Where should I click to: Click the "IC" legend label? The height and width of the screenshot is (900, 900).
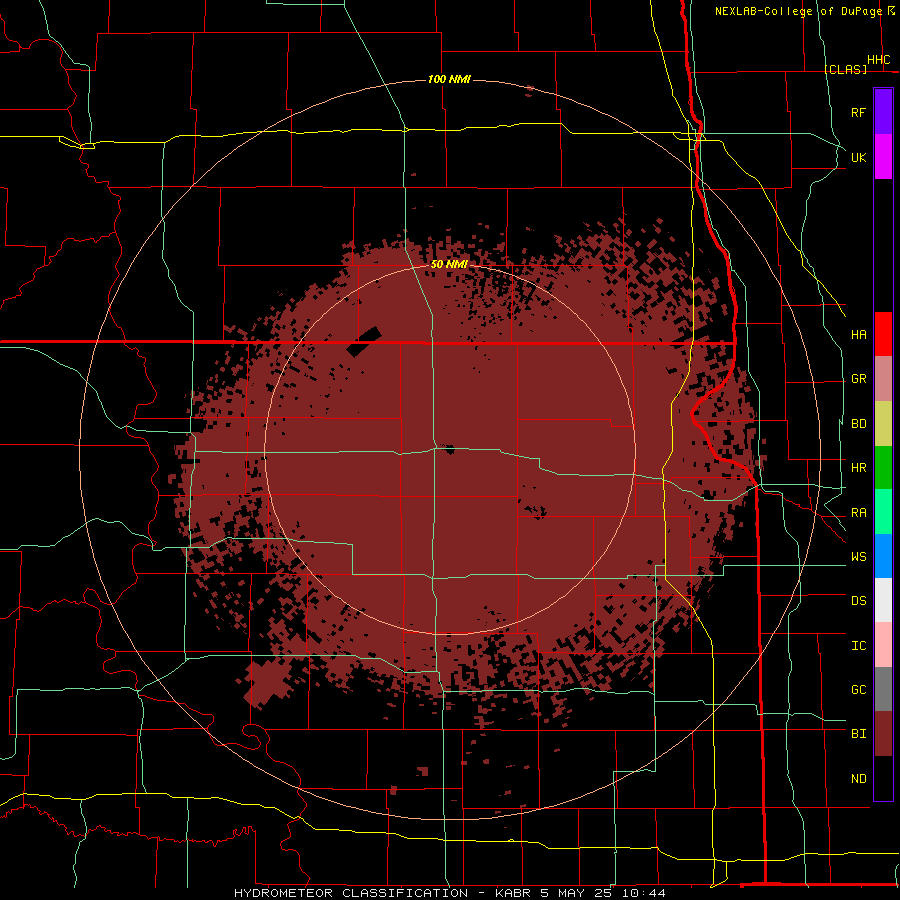point(858,646)
